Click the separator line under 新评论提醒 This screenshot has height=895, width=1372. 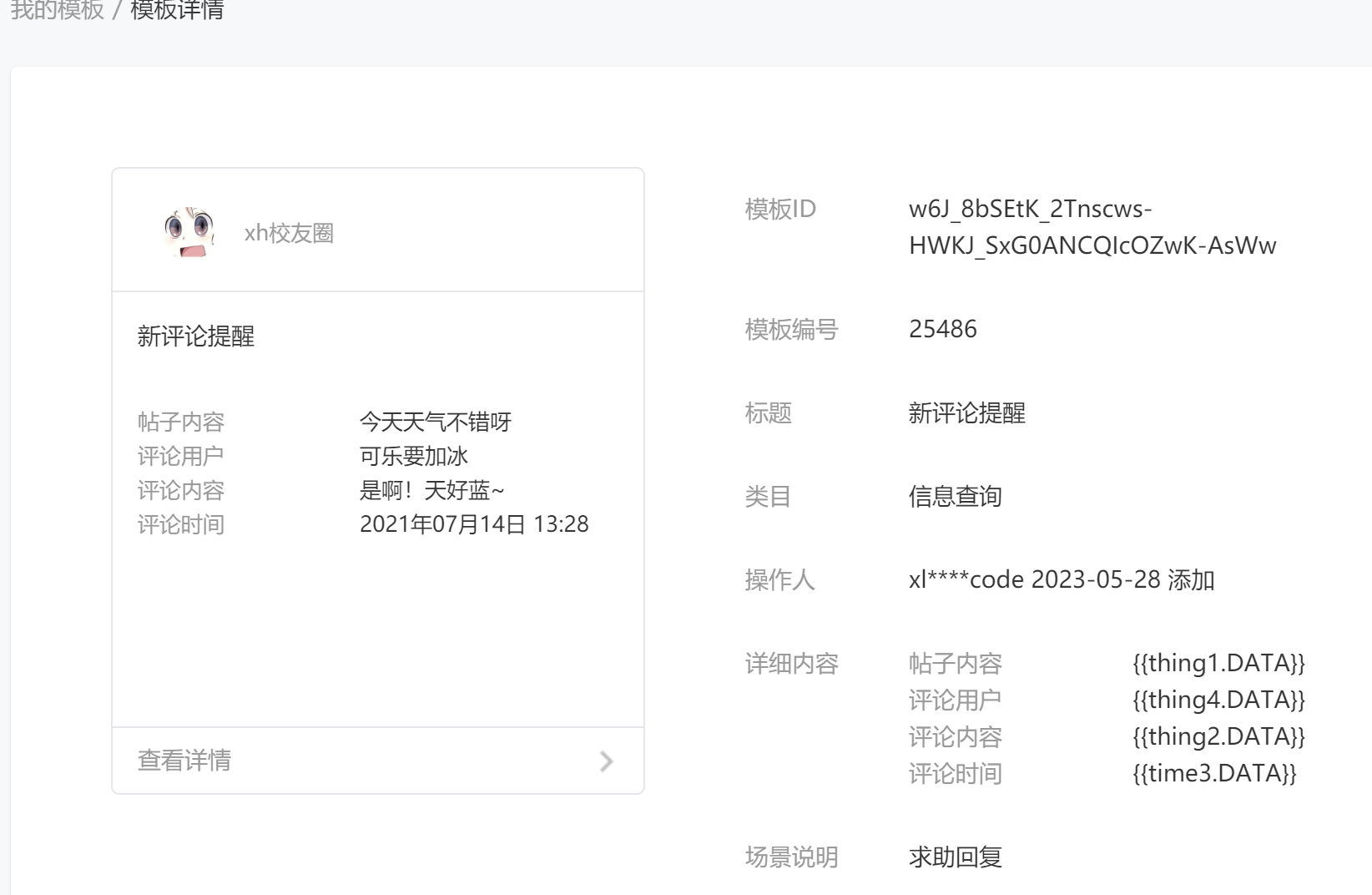click(377, 288)
